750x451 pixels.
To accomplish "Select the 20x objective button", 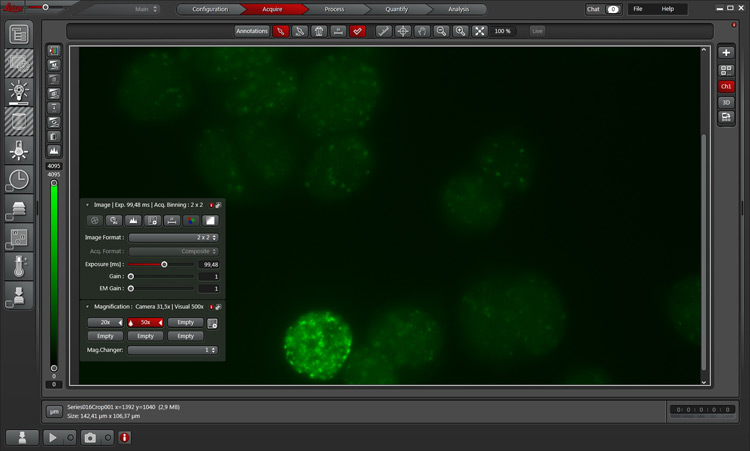I will tap(103, 322).
